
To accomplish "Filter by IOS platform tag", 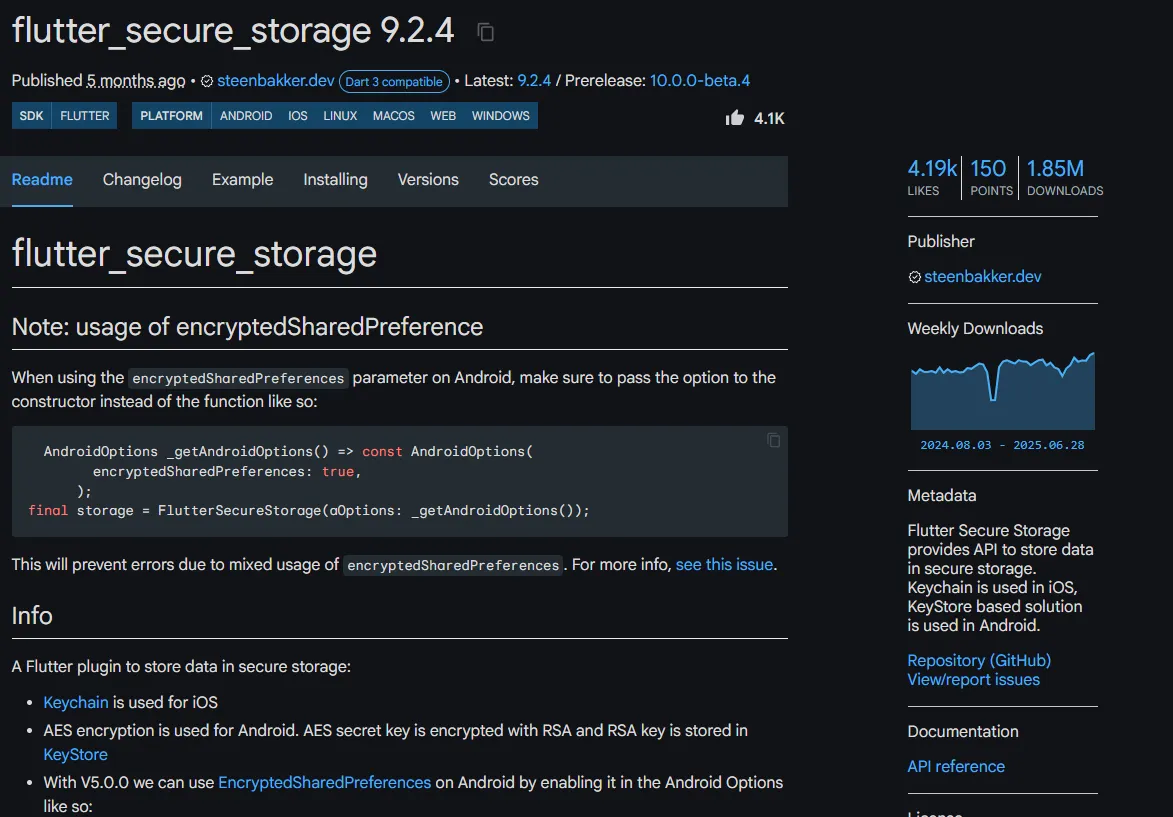I will tap(298, 116).
